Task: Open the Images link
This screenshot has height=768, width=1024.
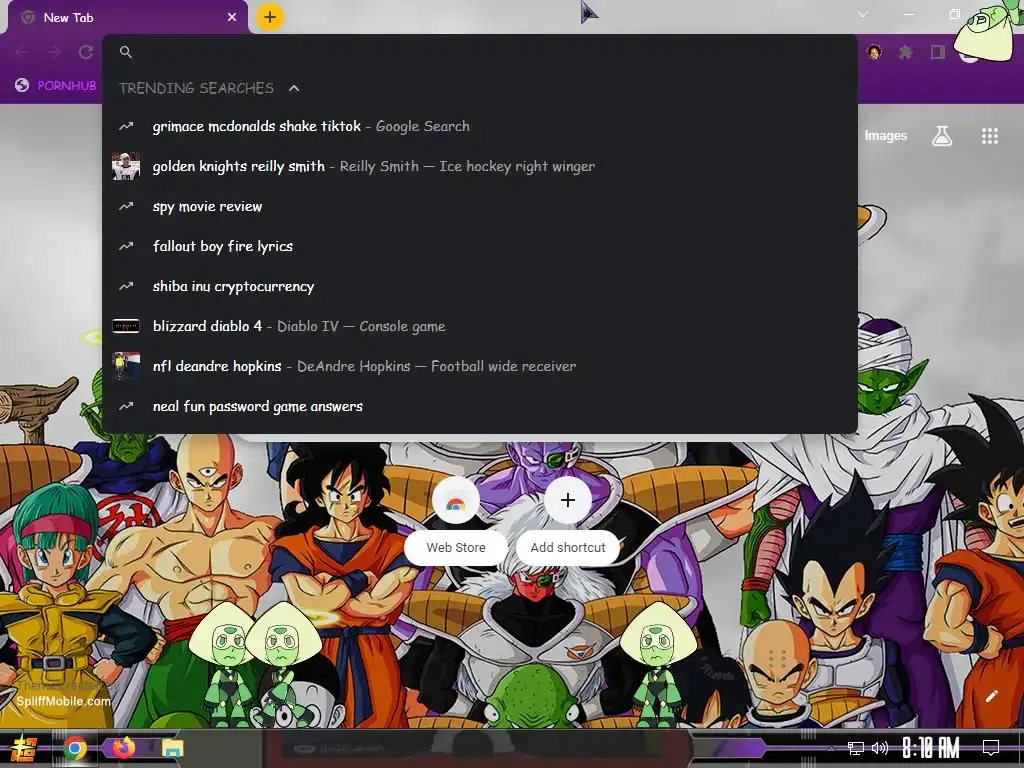Action: click(x=886, y=136)
